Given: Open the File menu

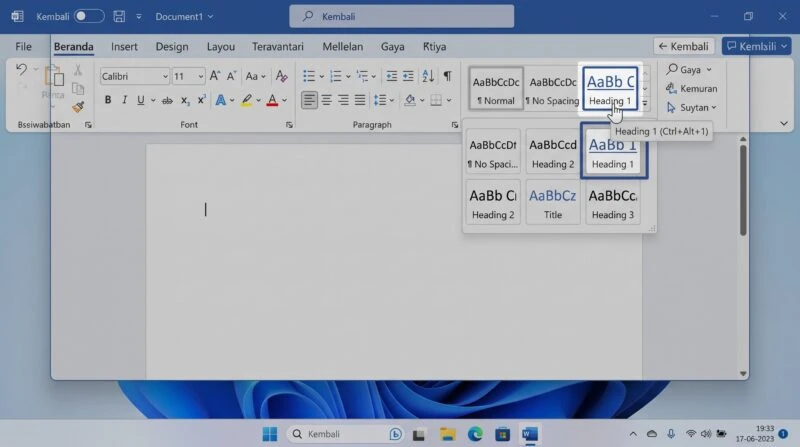Looking at the screenshot, I should (23, 46).
